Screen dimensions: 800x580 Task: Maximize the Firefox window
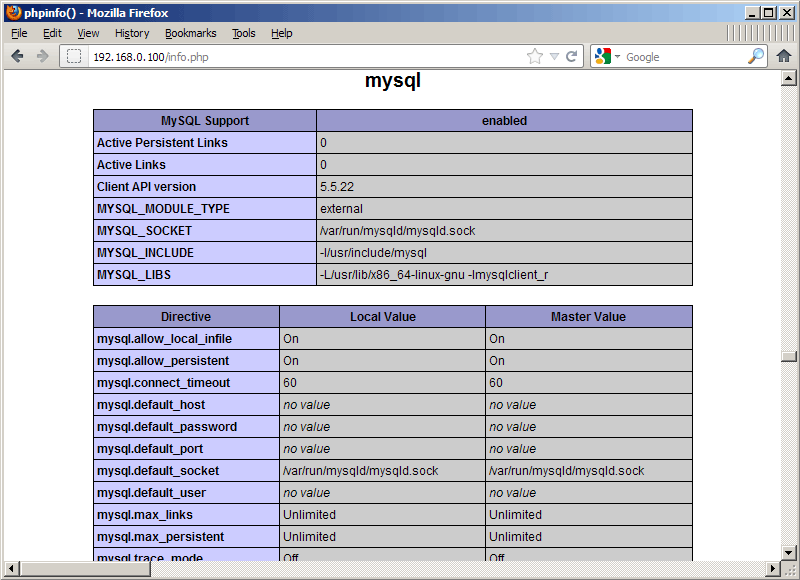click(768, 13)
